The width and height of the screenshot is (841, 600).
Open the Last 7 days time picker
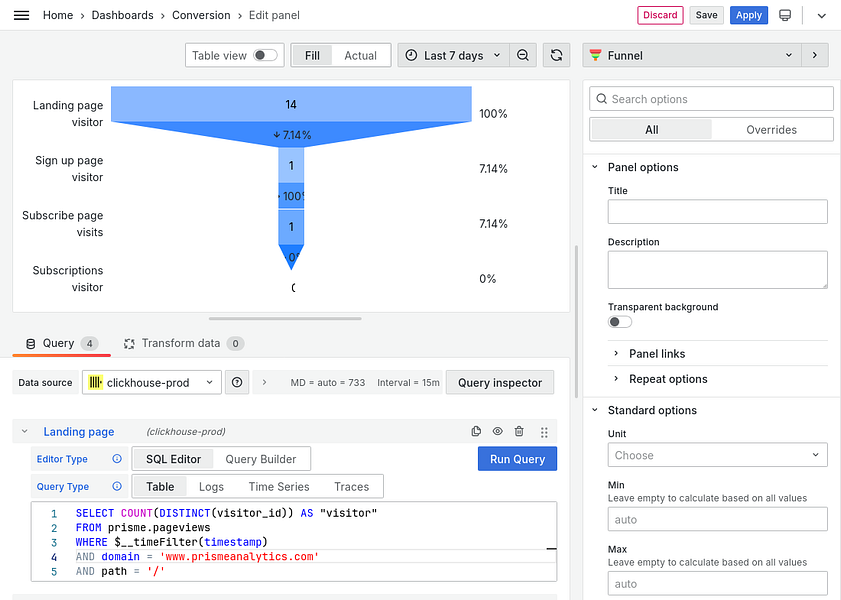(x=453, y=55)
